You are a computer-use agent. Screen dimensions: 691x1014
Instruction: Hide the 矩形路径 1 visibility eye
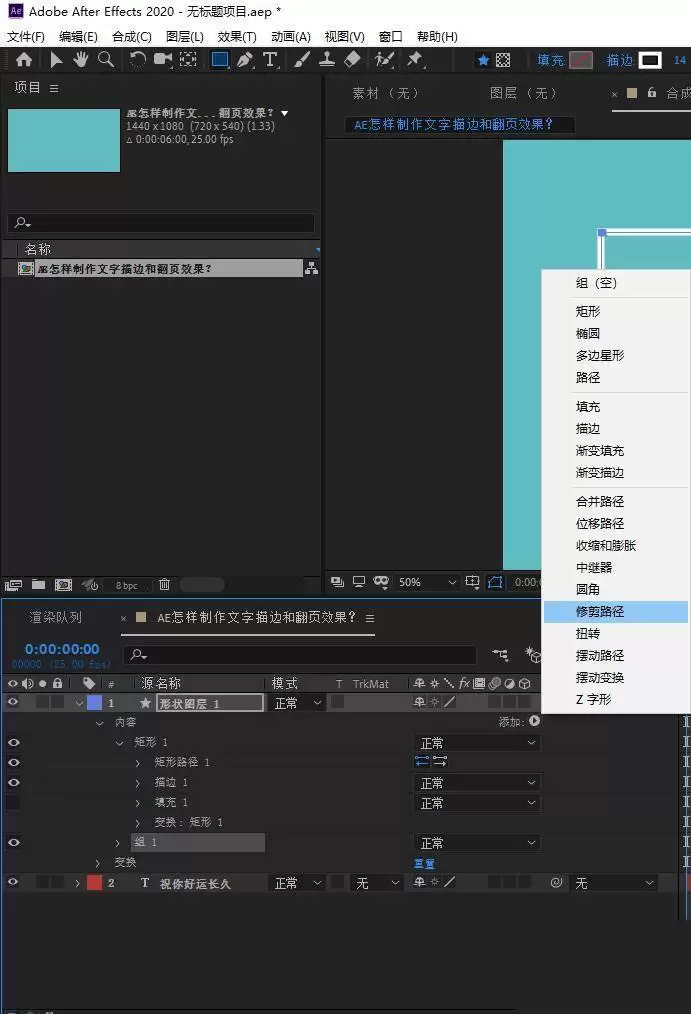tap(13, 762)
